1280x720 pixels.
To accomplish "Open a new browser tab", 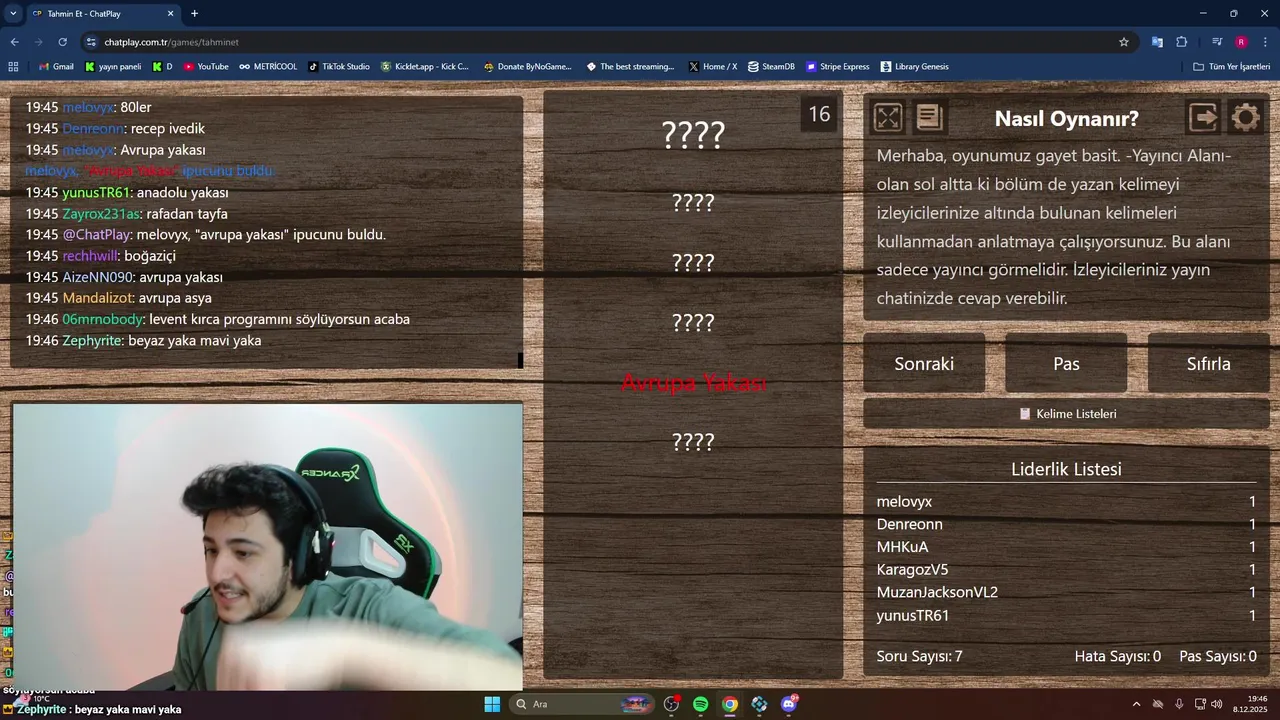I will (194, 14).
